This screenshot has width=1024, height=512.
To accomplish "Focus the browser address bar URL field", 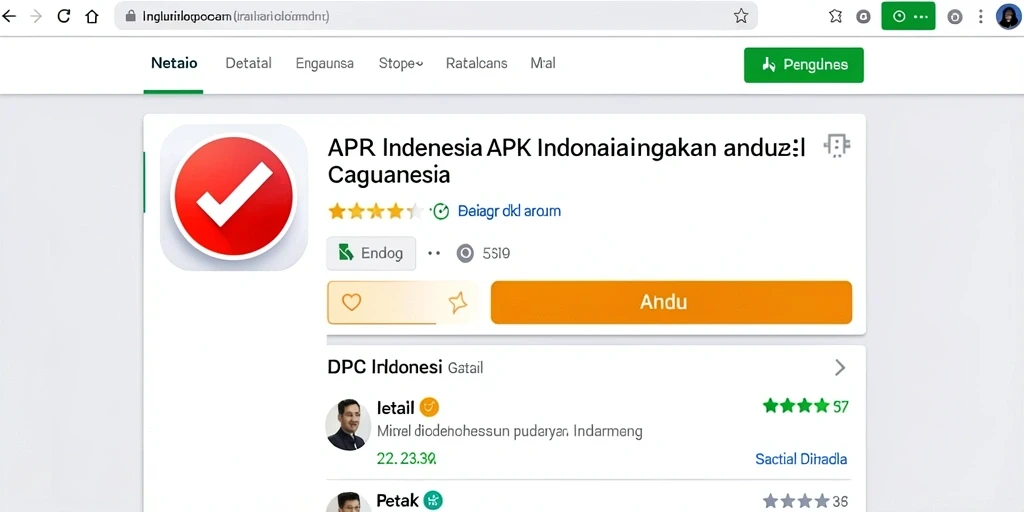I will point(436,16).
